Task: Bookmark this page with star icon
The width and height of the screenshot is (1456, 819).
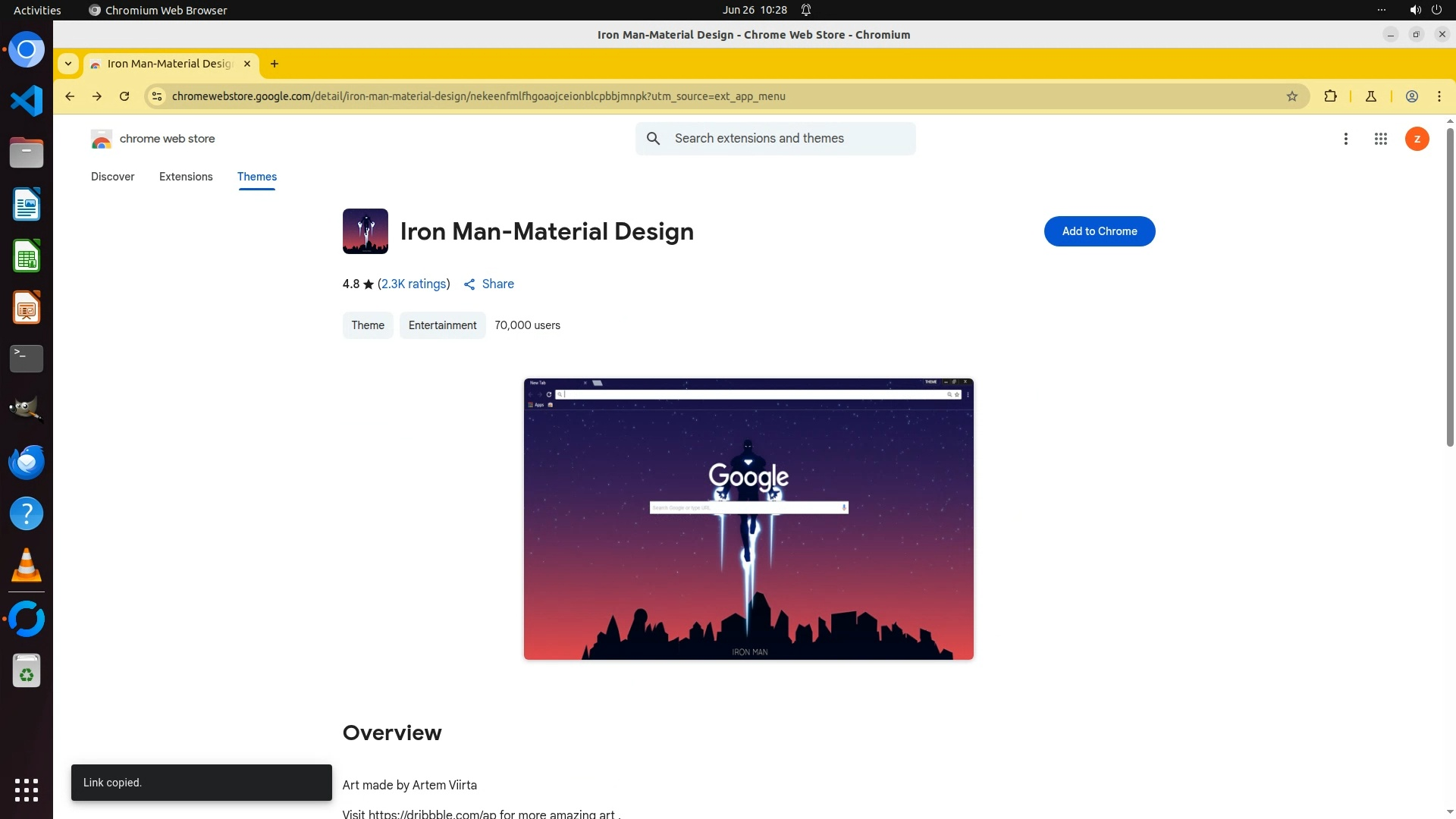Action: coord(1292,96)
